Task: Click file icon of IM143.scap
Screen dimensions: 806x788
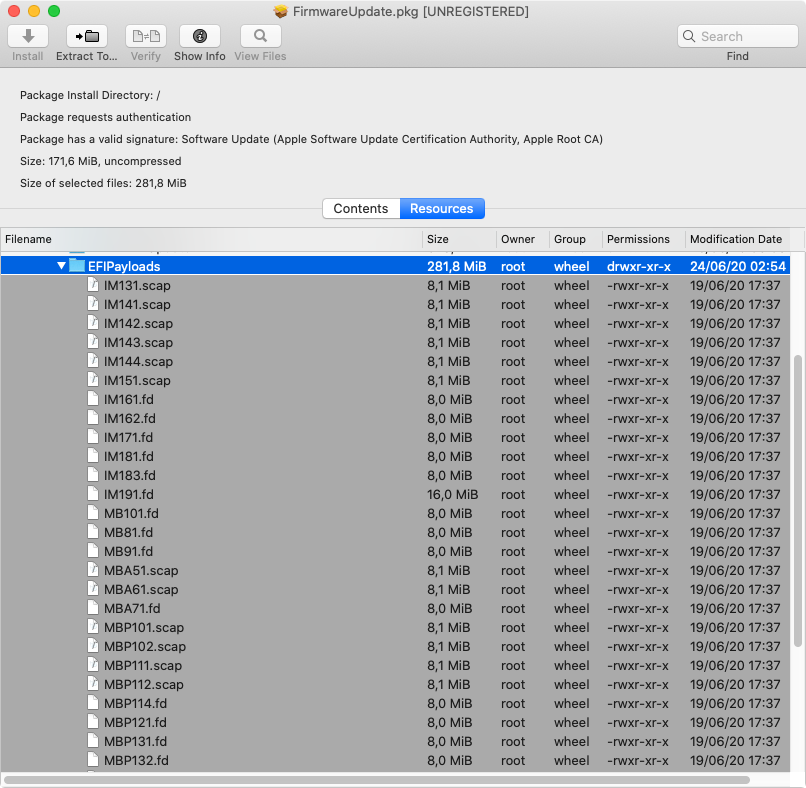Action: tap(93, 342)
